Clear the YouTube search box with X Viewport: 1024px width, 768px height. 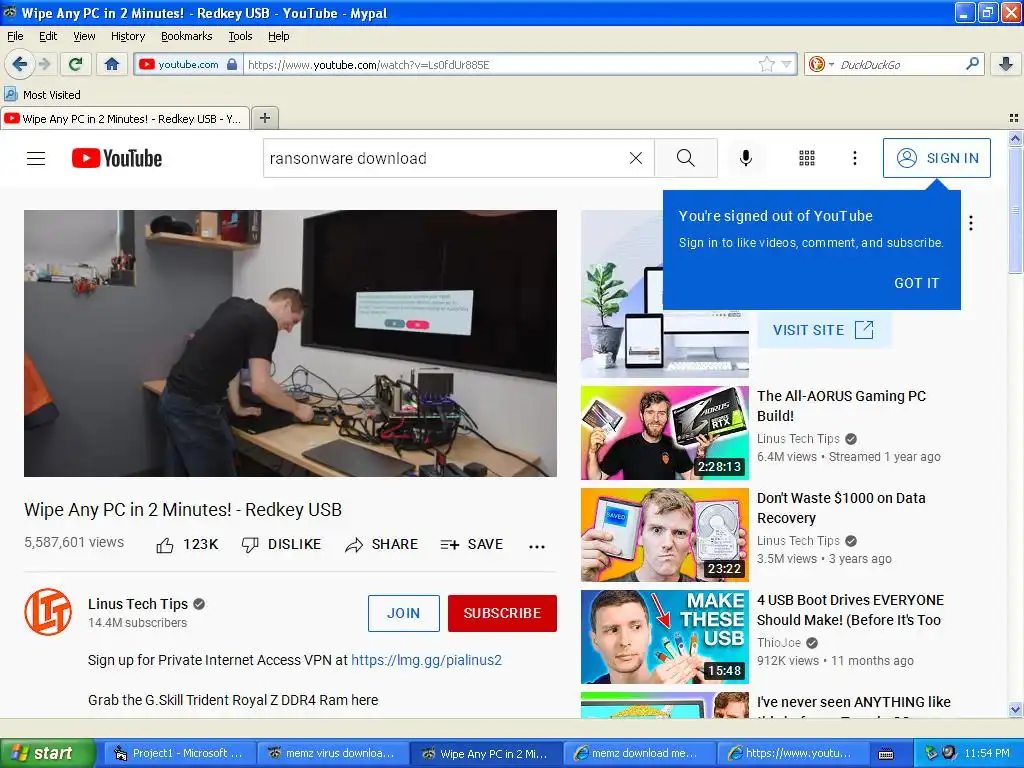(x=635, y=158)
